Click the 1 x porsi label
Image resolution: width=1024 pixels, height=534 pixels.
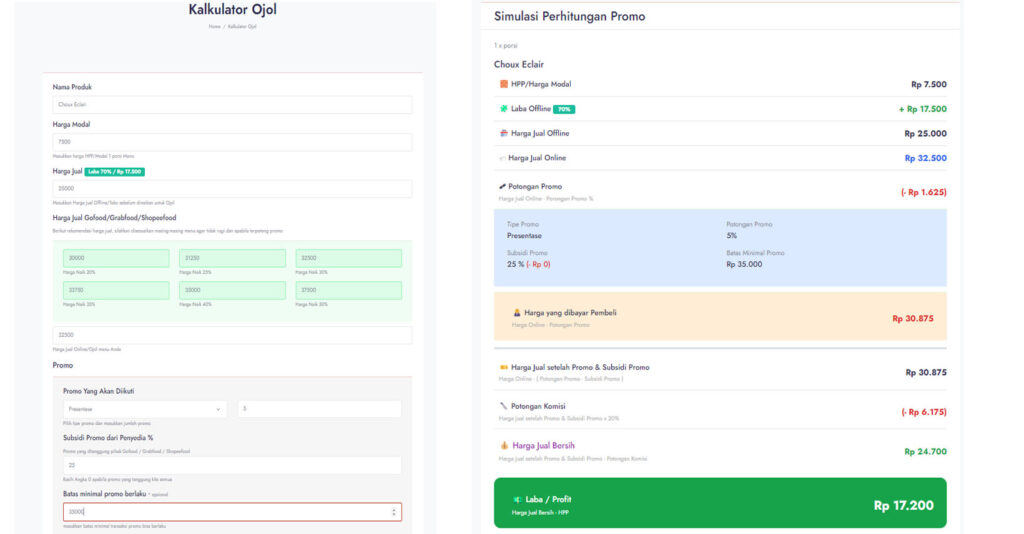pyautogui.click(x=505, y=46)
